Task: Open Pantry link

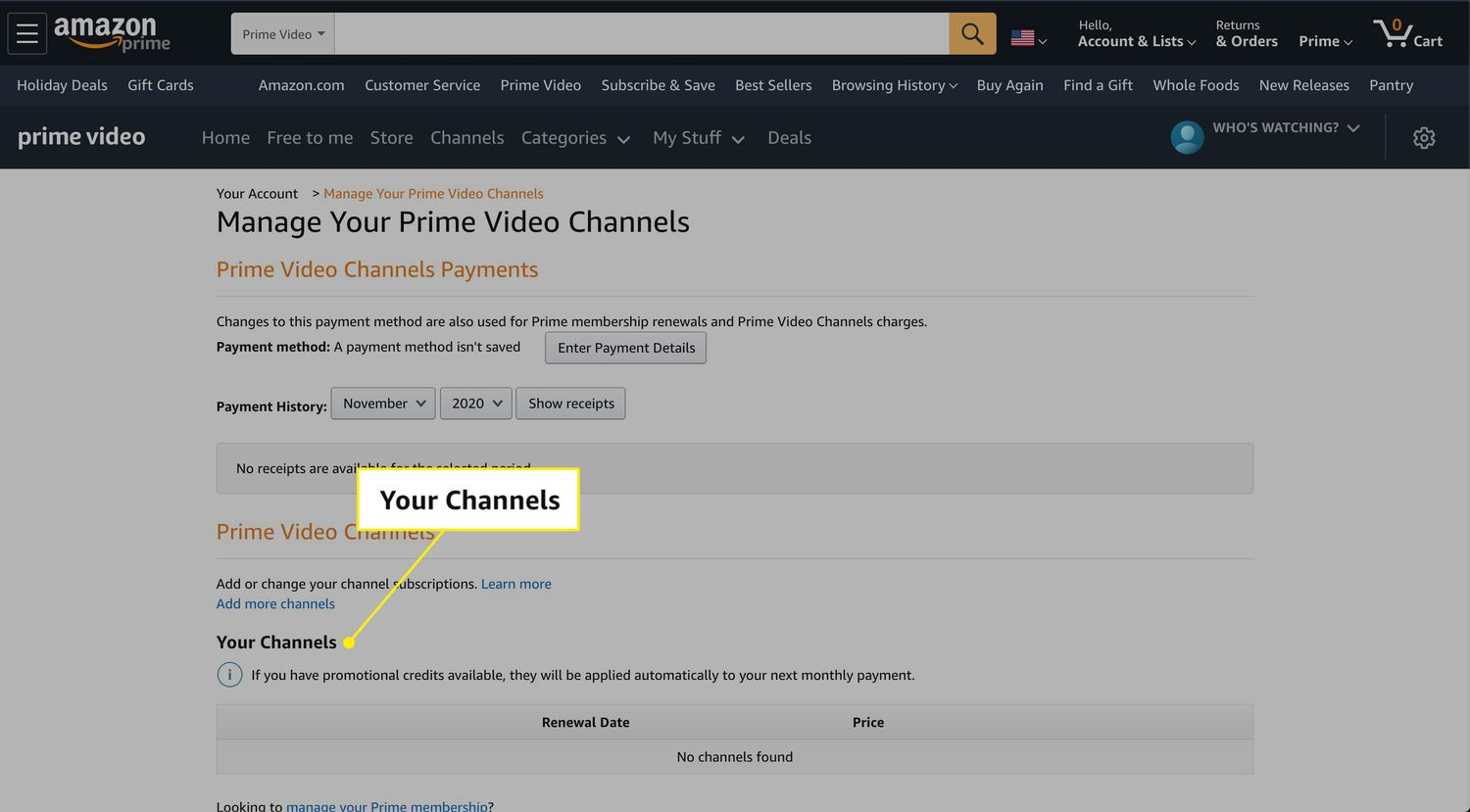Action: [1391, 85]
